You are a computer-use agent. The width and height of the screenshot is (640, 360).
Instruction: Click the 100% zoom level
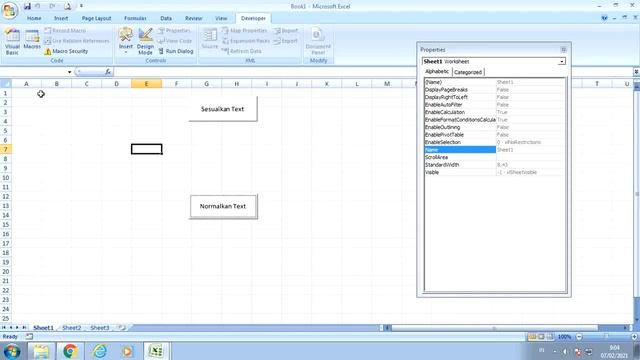[564, 337]
